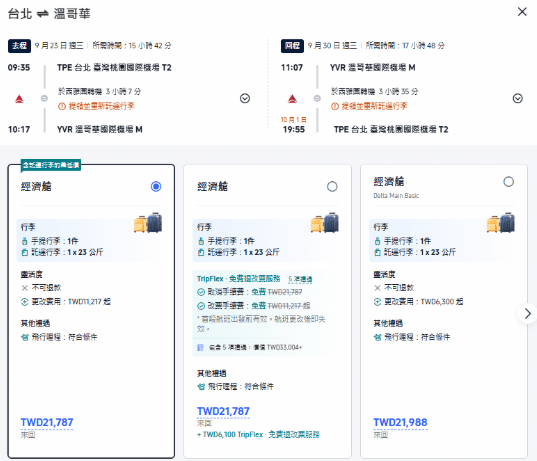Viewport: 537px width, 461px height.
Task: Expand outbound flight layover details chevron
Action: click(245, 99)
